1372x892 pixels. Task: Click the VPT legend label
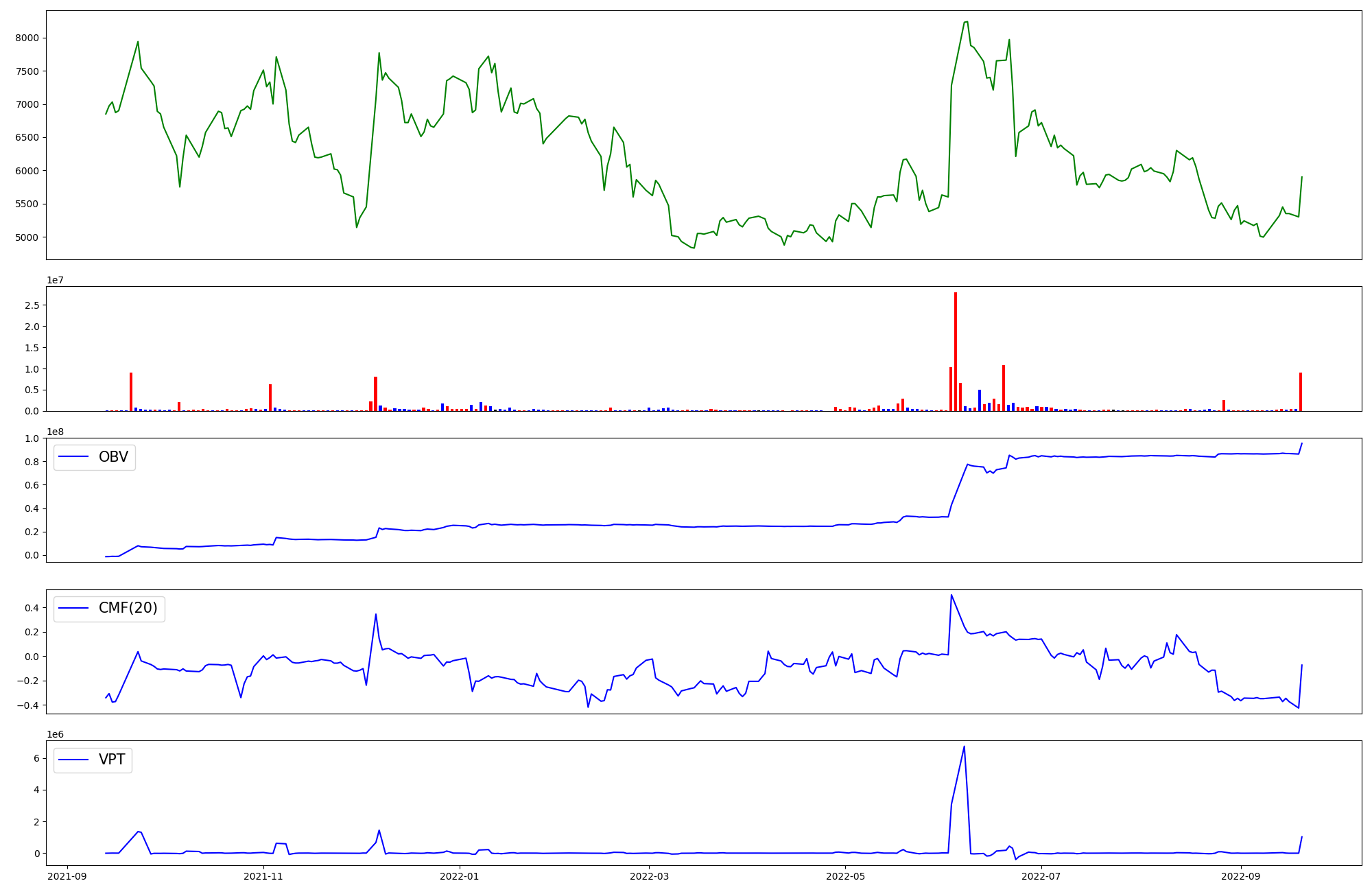click(x=112, y=760)
